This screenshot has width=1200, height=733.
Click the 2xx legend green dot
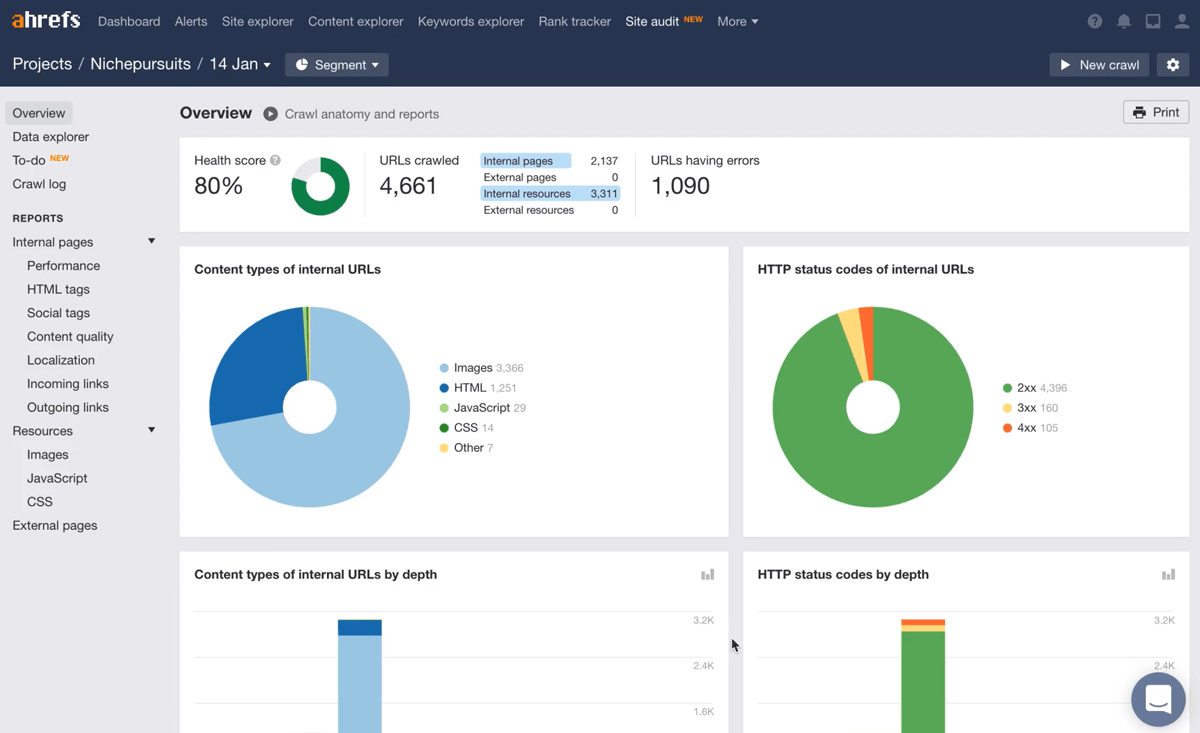click(x=1007, y=388)
